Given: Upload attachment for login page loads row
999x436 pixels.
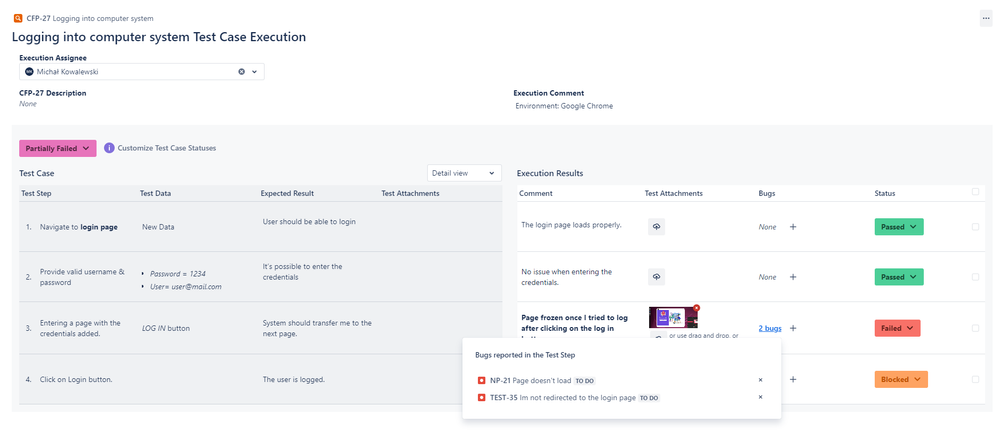Looking at the screenshot, I should 656,226.
